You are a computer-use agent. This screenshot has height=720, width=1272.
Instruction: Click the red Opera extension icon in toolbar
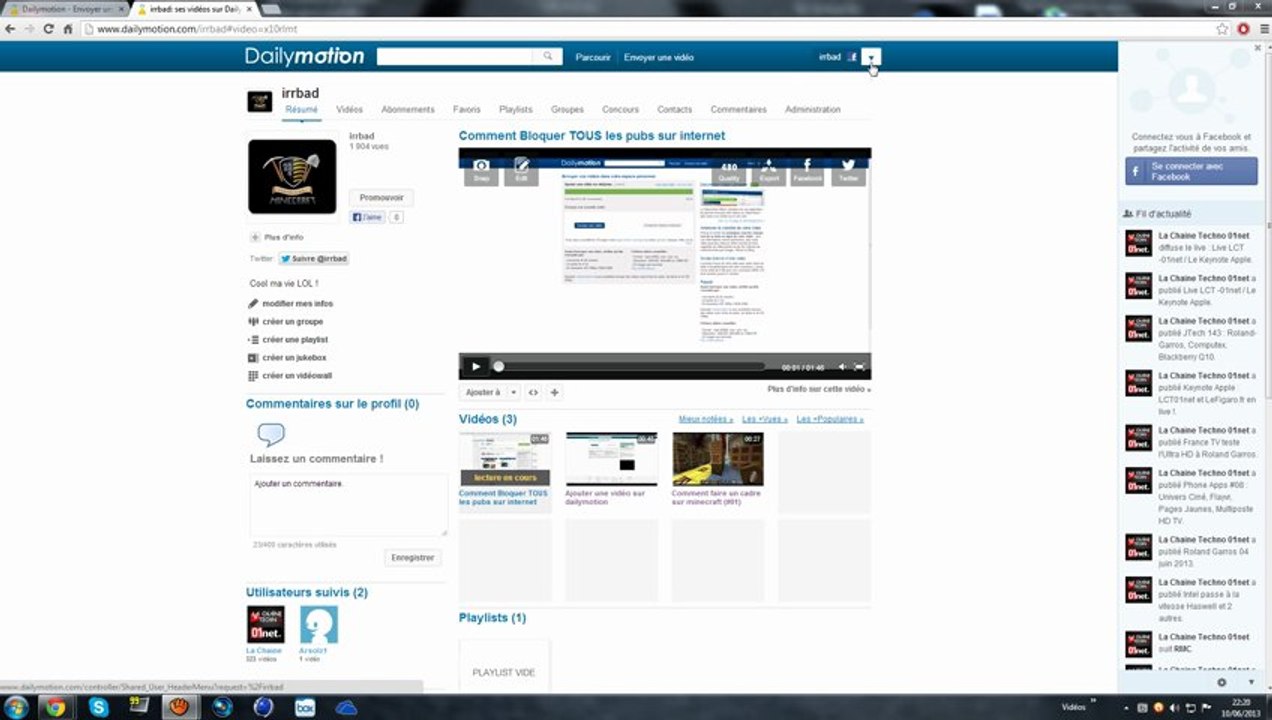(x=1244, y=29)
